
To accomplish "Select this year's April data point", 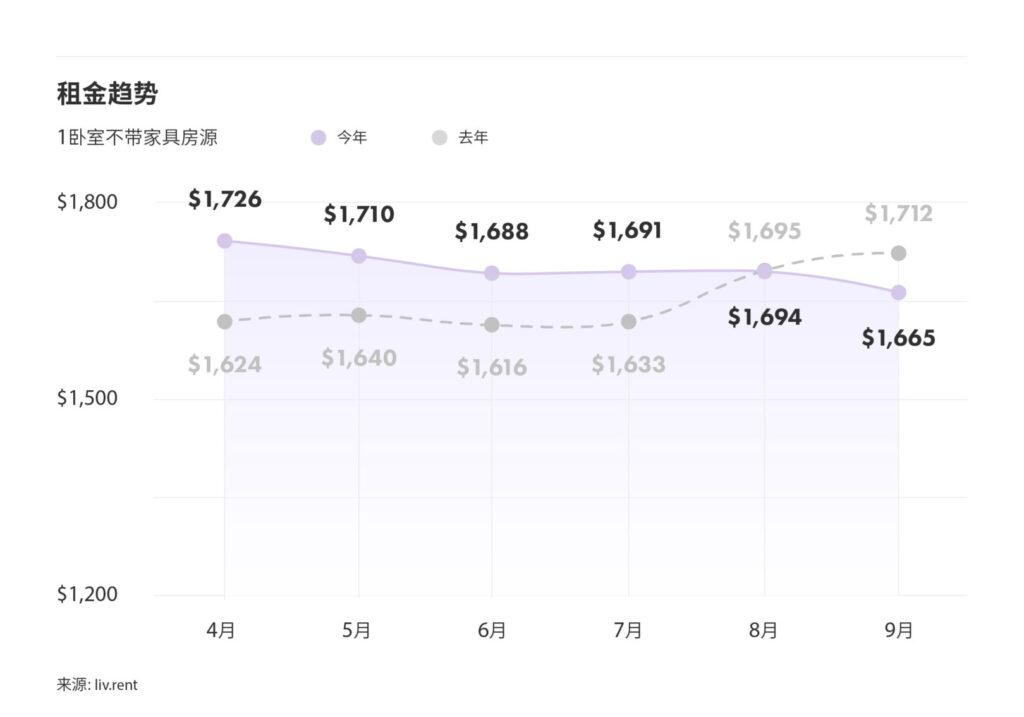I will point(224,241).
